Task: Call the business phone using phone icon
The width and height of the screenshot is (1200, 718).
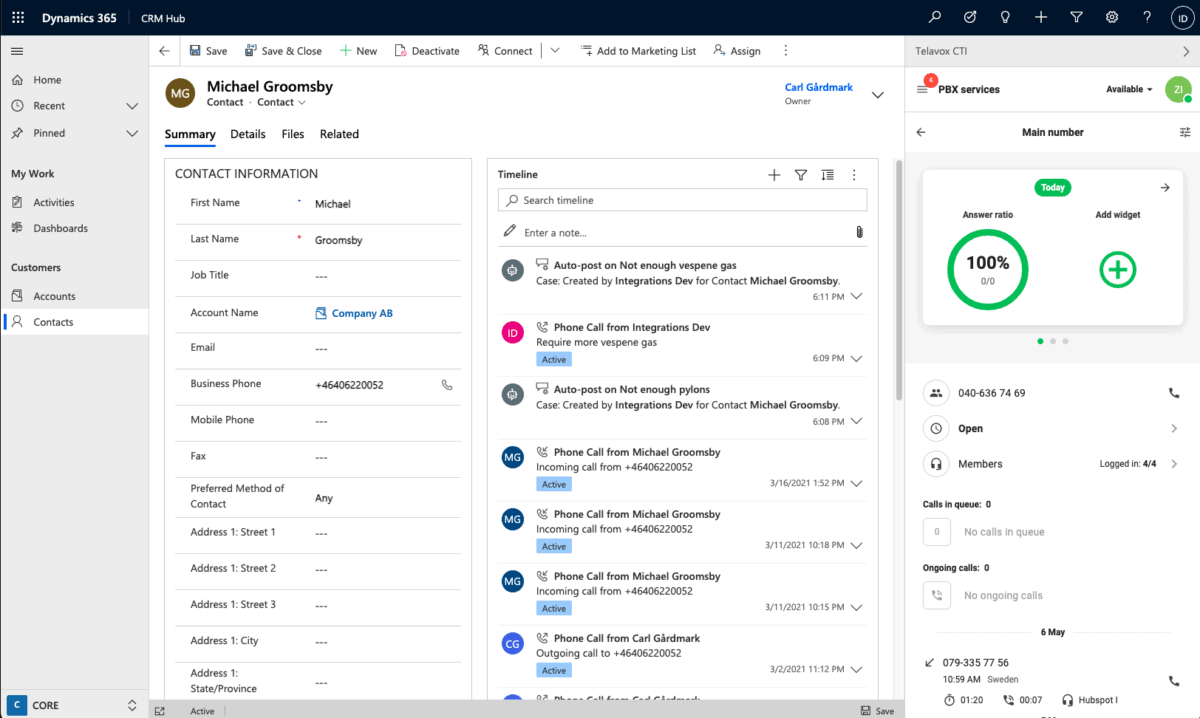Action: tap(447, 385)
